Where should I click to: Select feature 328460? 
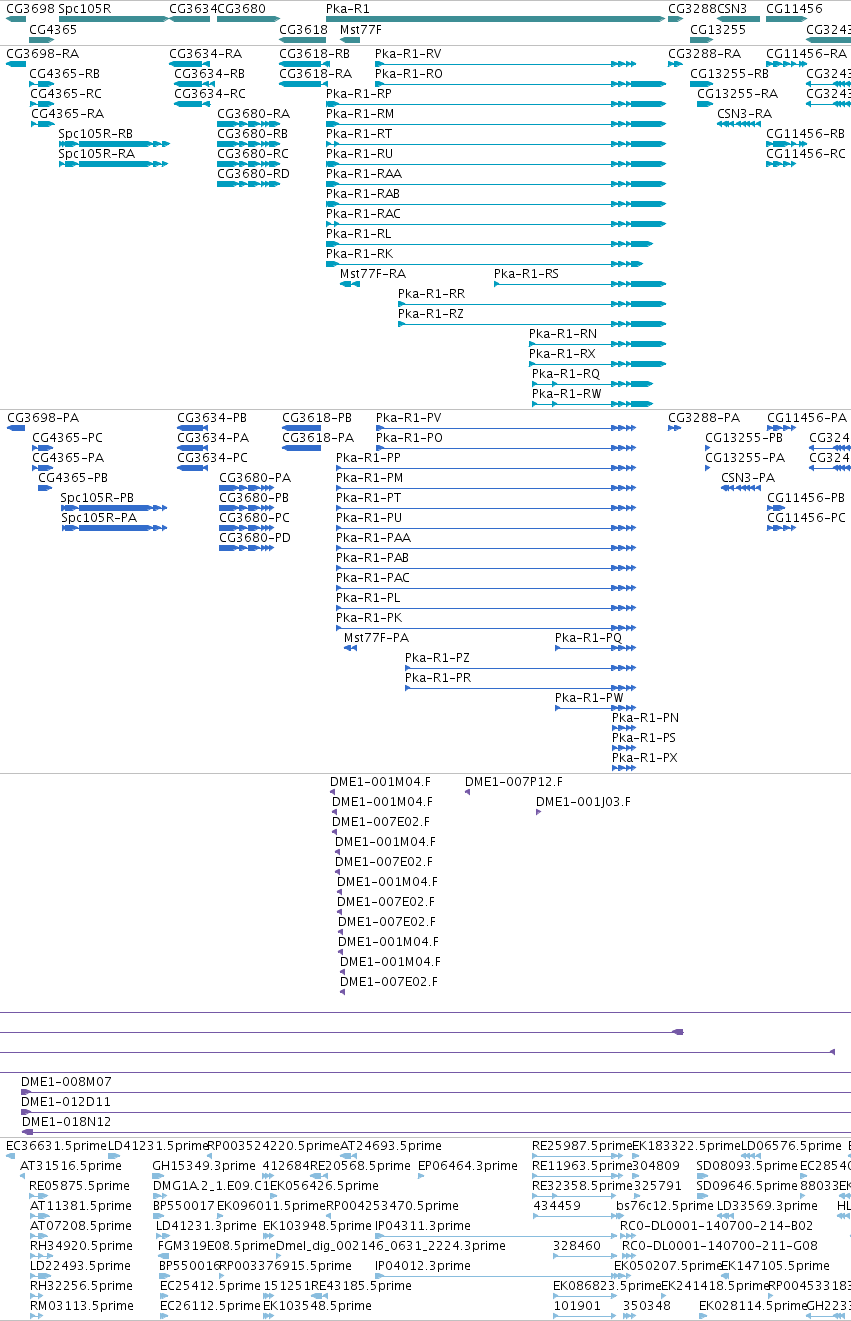(x=577, y=1245)
